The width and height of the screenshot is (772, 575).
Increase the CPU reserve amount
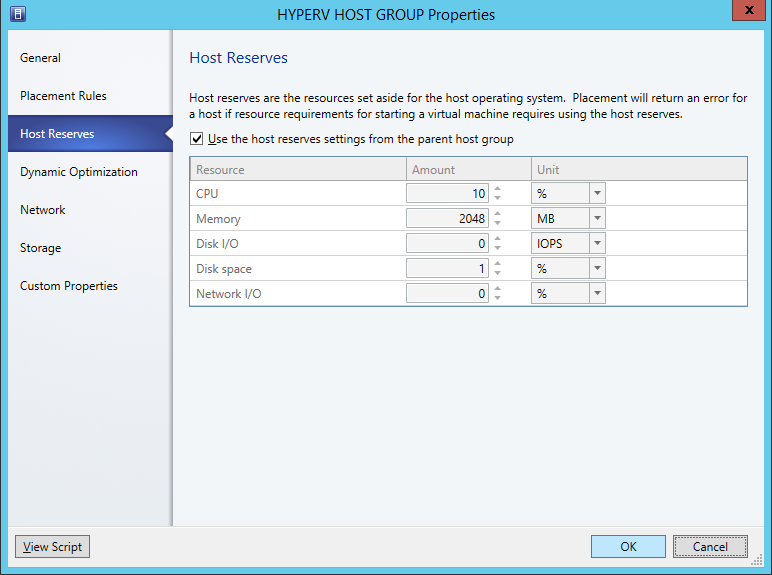[x=497, y=189]
